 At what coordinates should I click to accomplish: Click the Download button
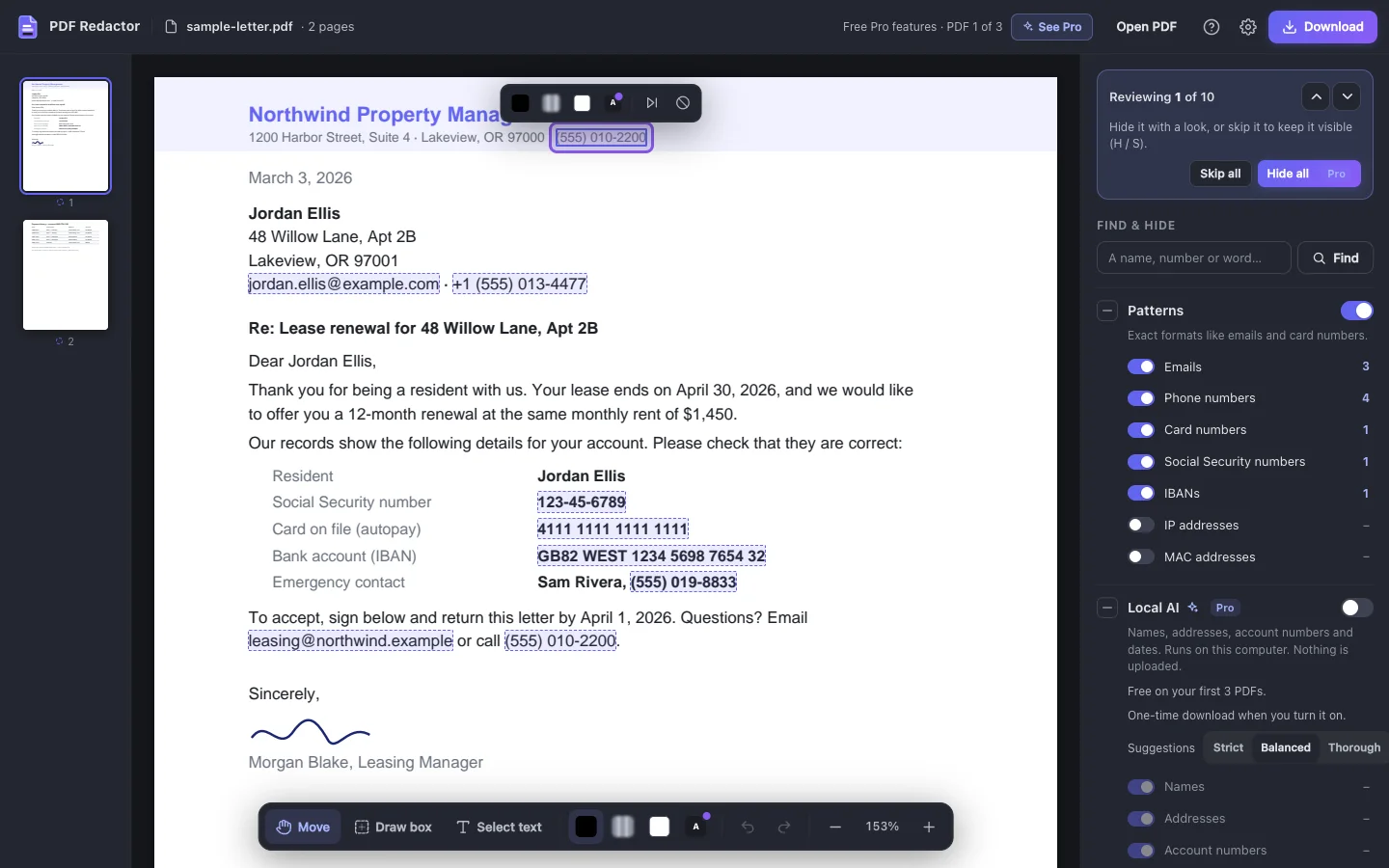[1322, 27]
